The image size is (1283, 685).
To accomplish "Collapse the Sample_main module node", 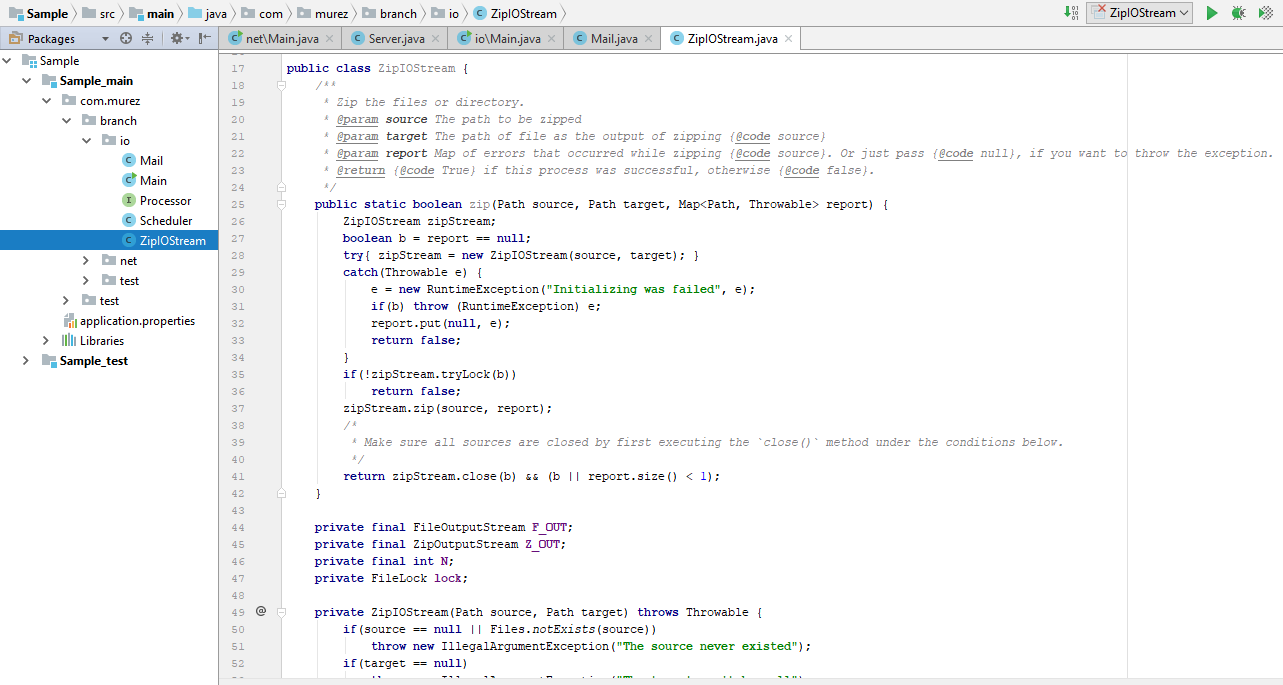I will tap(26, 81).
